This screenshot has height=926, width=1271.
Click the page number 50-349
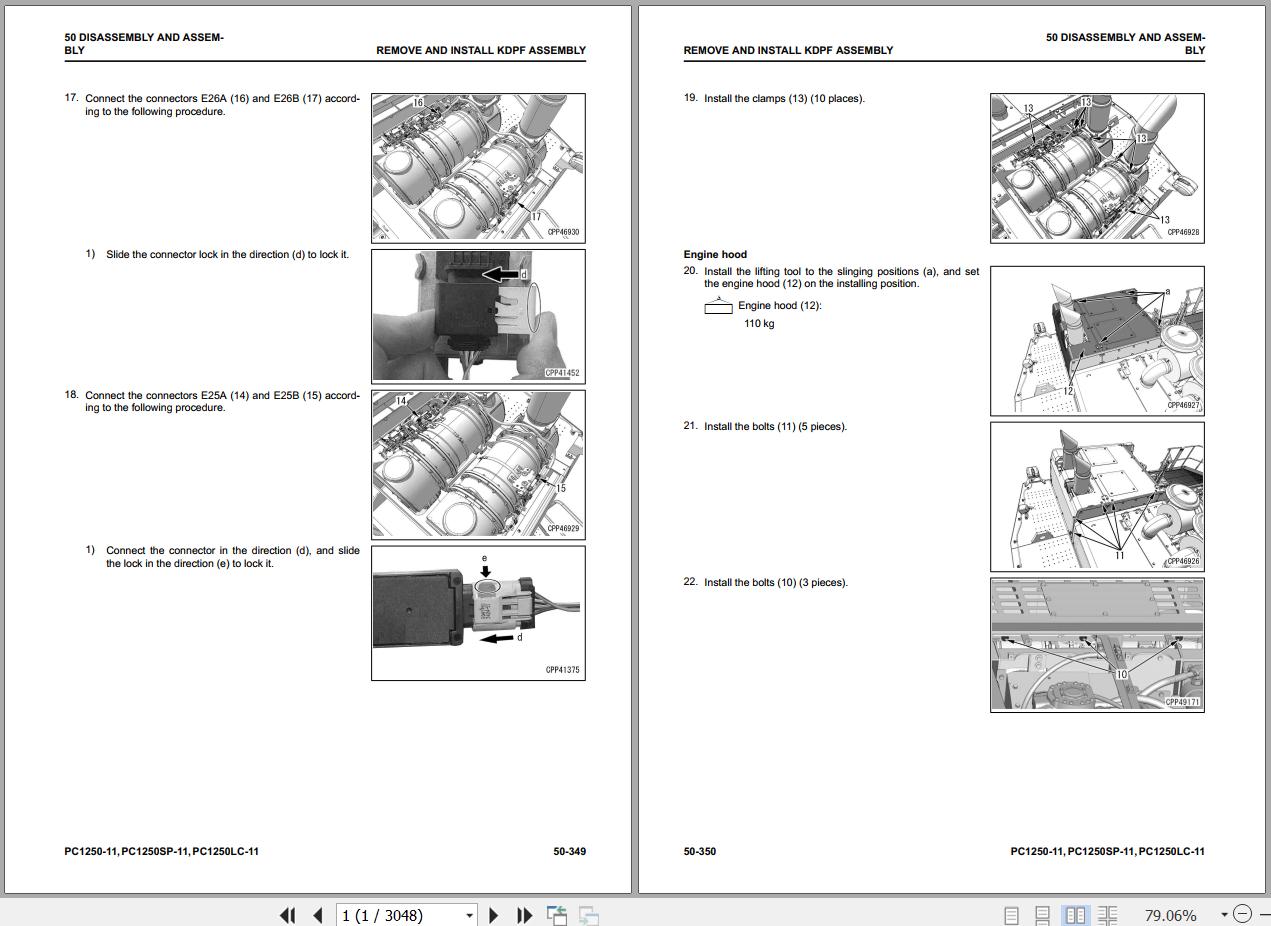[x=569, y=851]
